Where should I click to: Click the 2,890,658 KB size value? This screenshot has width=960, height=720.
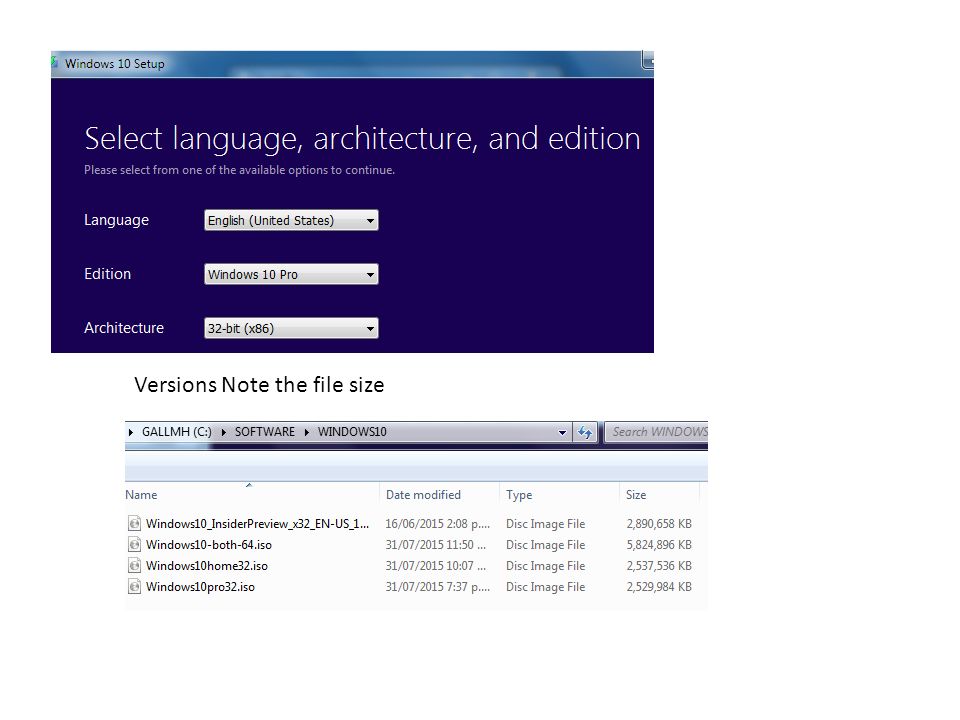[x=659, y=524]
